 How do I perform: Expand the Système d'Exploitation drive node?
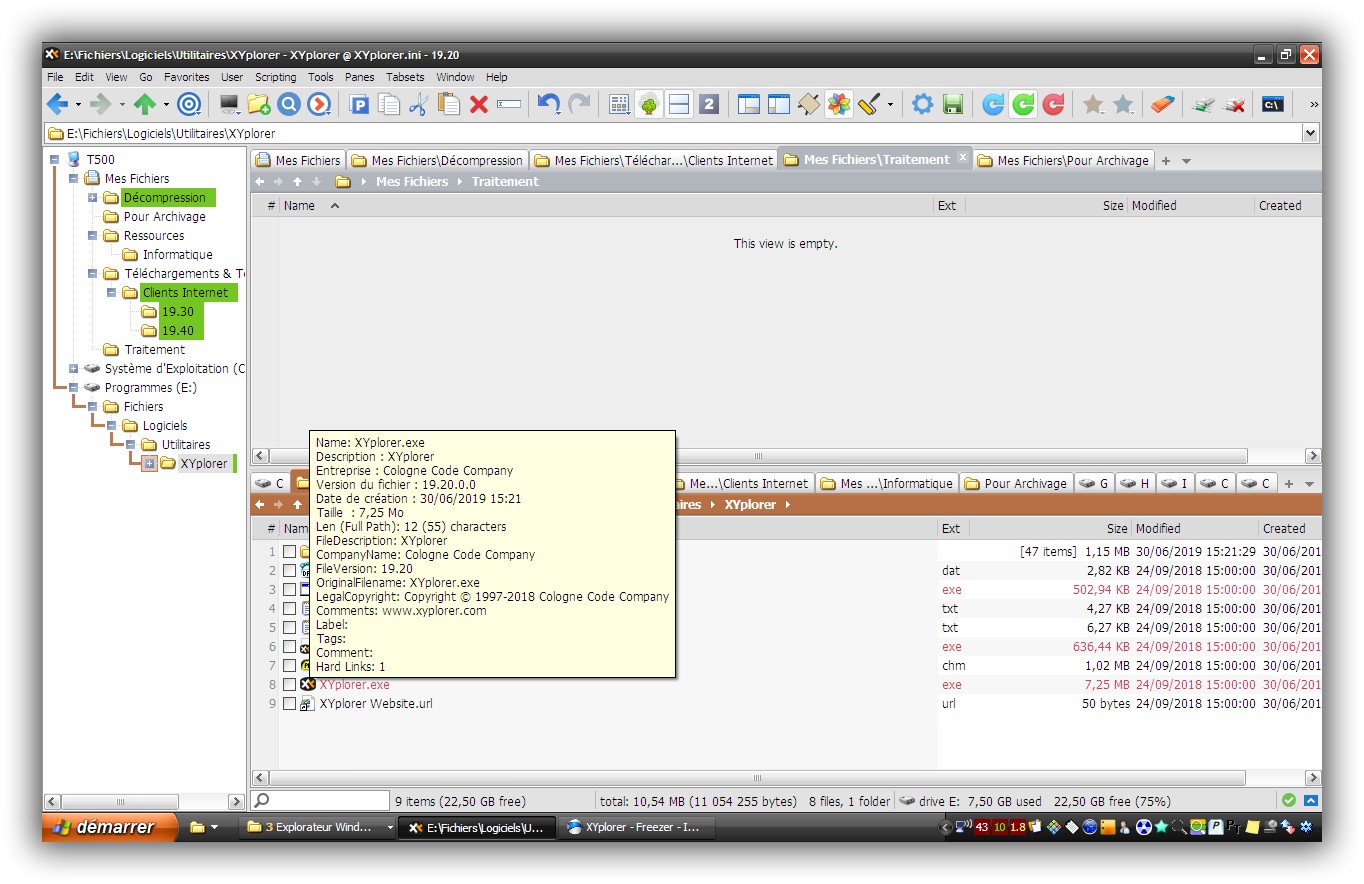click(x=73, y=368)
